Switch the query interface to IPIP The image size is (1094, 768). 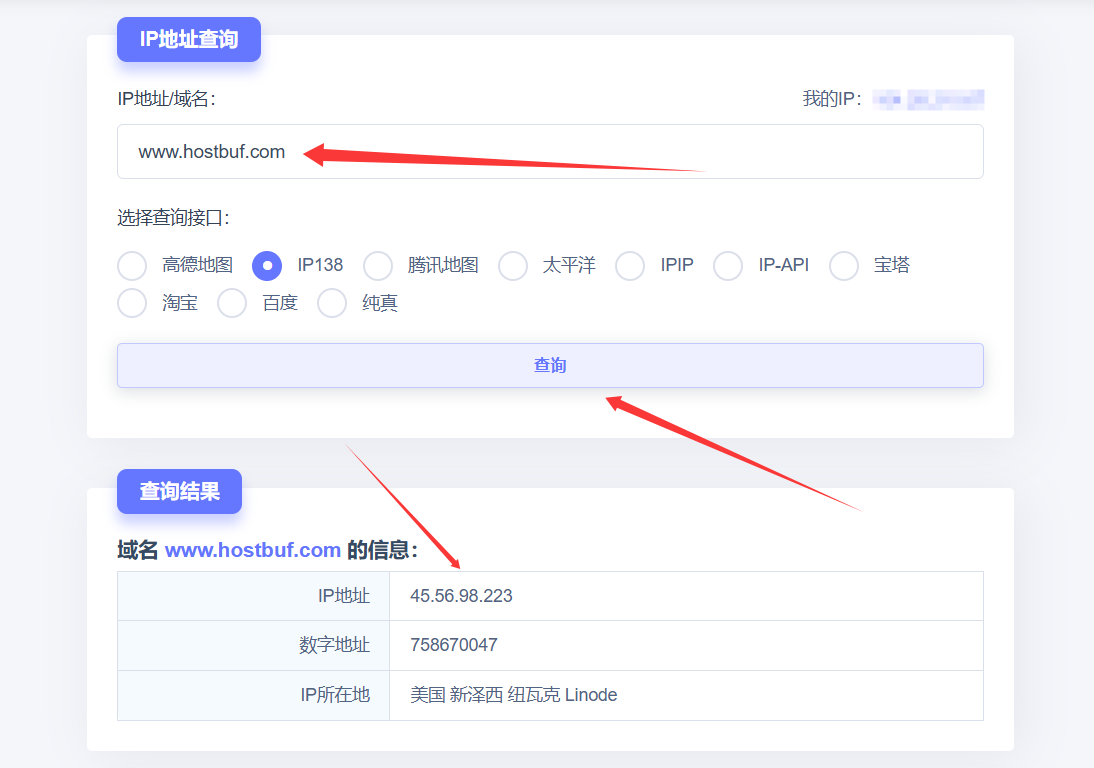pos(630,266)
